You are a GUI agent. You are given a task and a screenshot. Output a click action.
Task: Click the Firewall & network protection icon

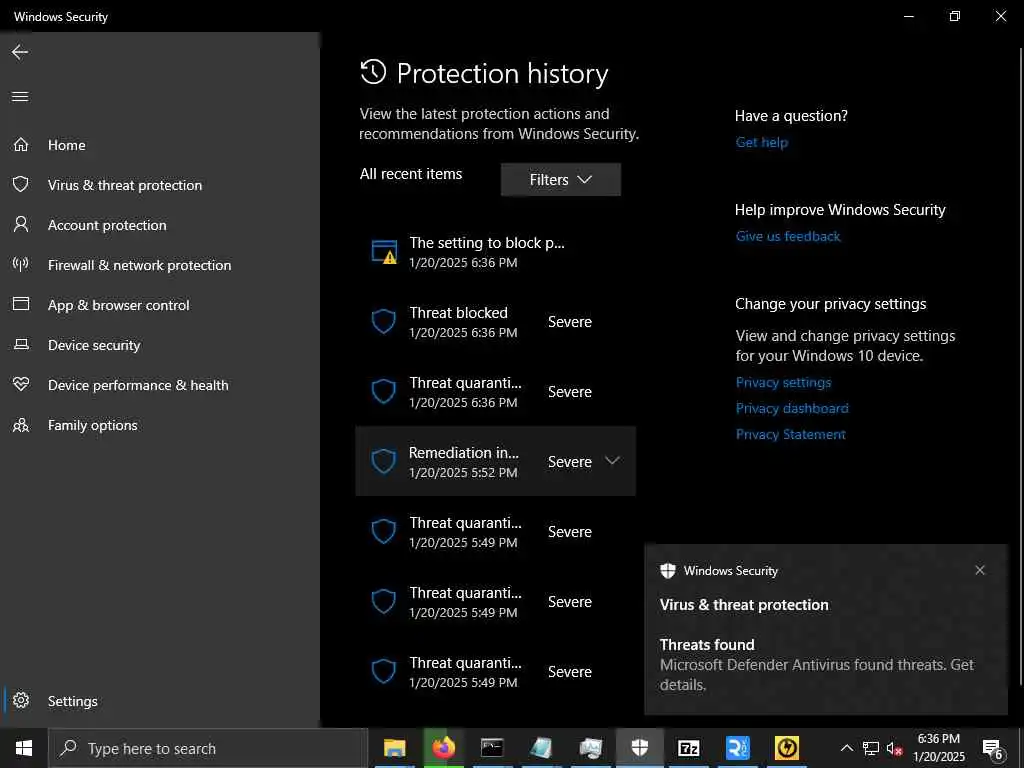pyautogui.click(x=21, y=265)
